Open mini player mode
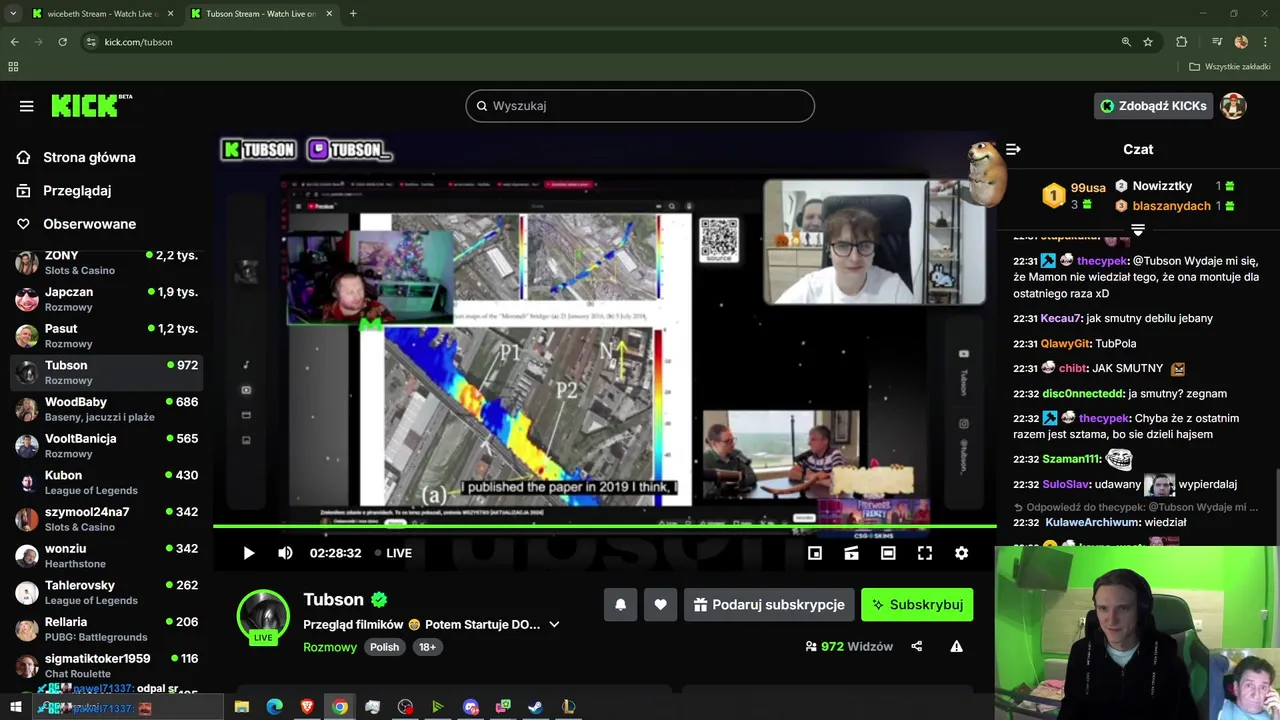This screenshot has height=720, width=1280. [x=815, y=553]
